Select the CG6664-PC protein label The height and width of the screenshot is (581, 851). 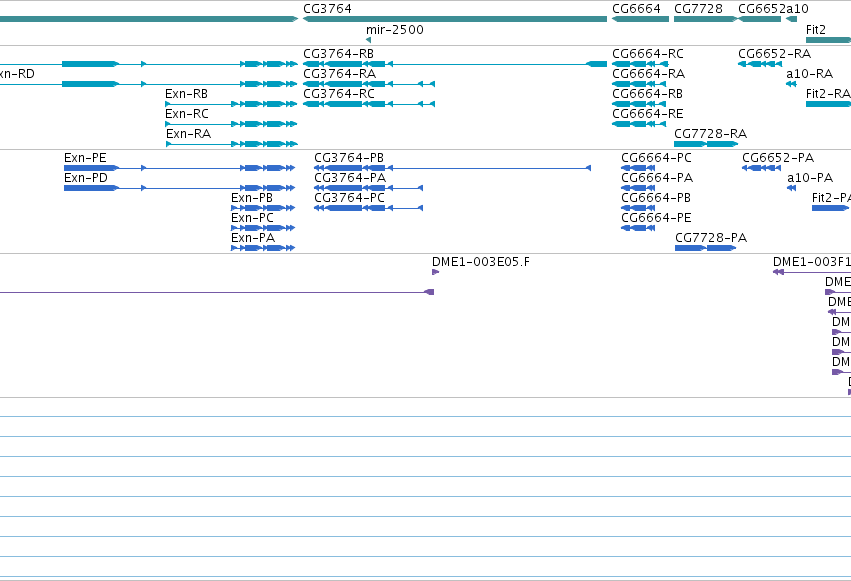656,158
